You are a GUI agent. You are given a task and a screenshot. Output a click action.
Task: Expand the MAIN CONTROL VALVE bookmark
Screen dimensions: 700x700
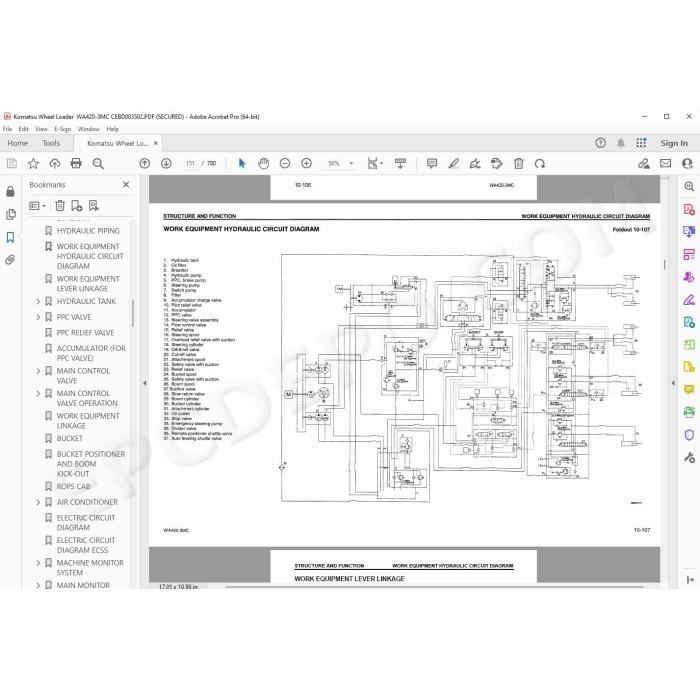coord(38,371)
